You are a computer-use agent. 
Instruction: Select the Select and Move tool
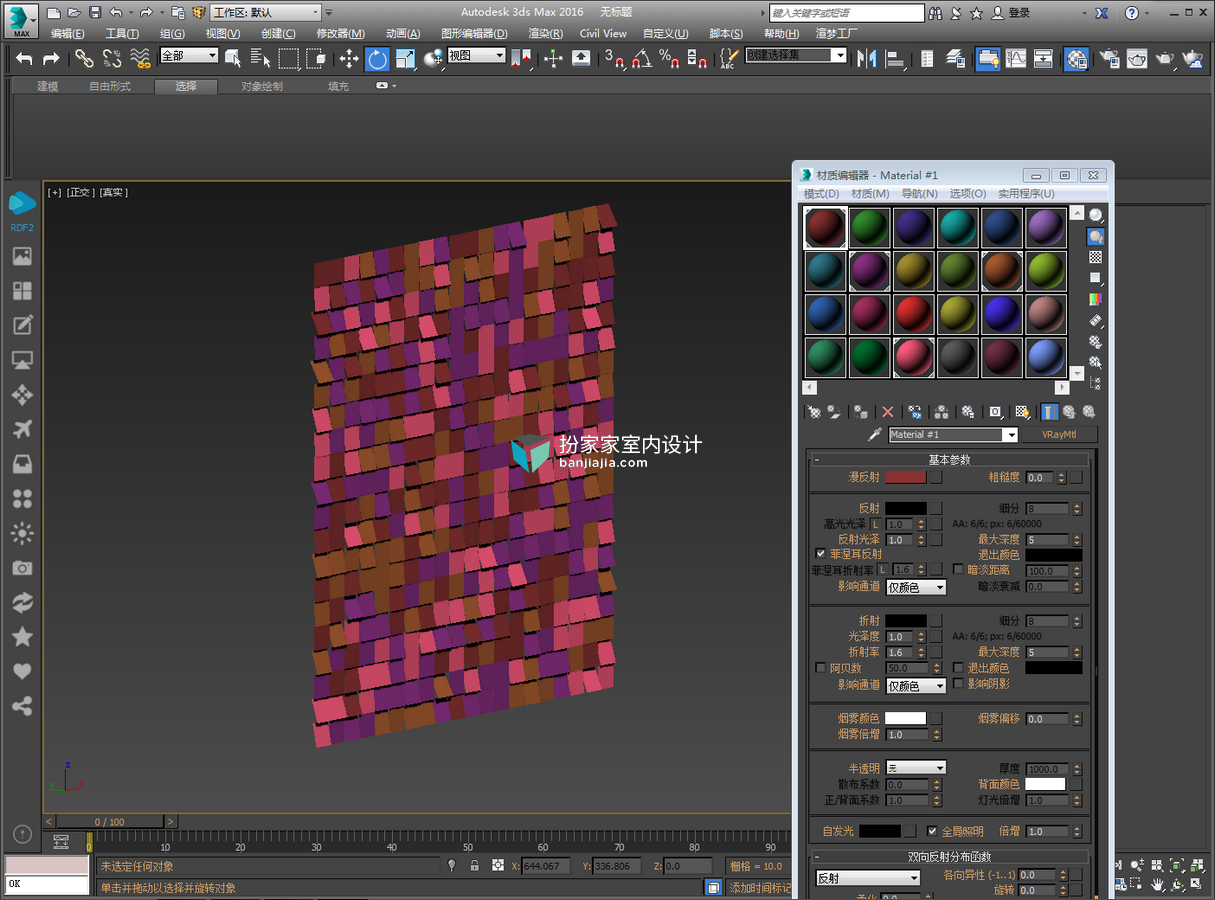point(349,58)
